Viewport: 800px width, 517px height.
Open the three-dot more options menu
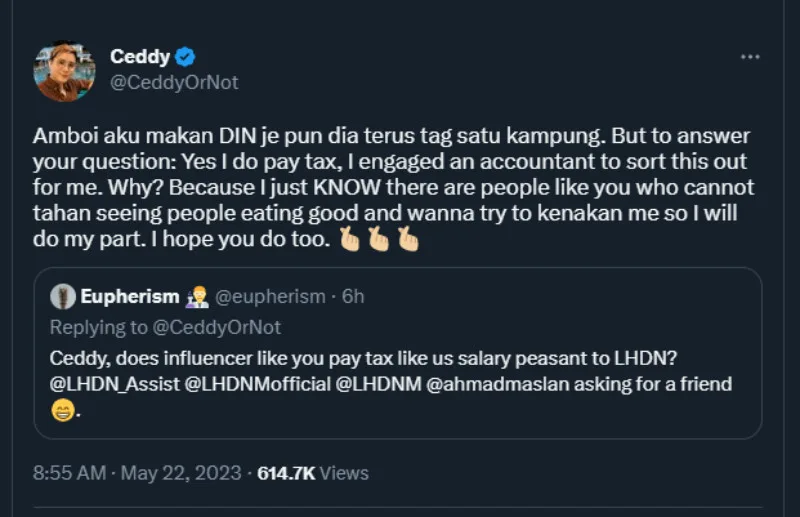[750, 57]
